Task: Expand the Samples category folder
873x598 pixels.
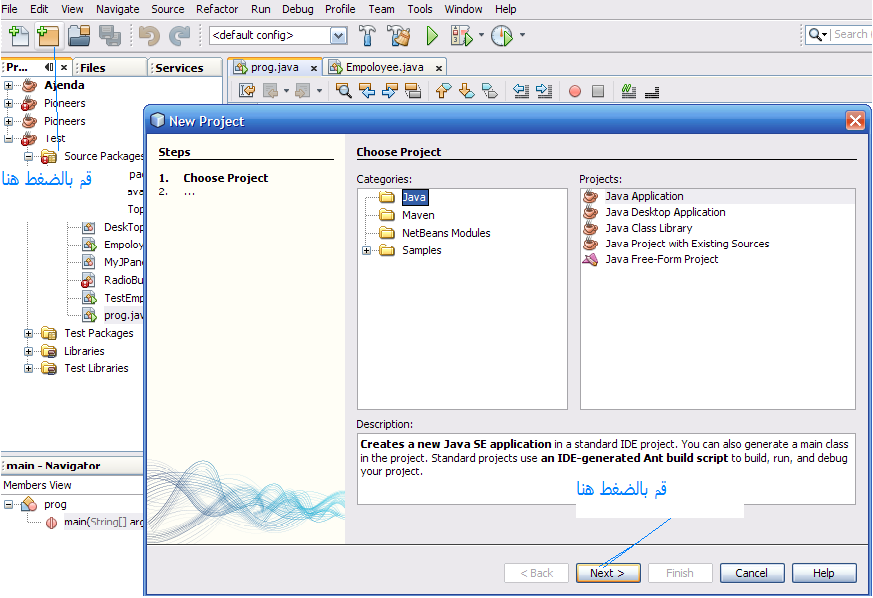Action: pyautogui.click(x=366, y=251)
